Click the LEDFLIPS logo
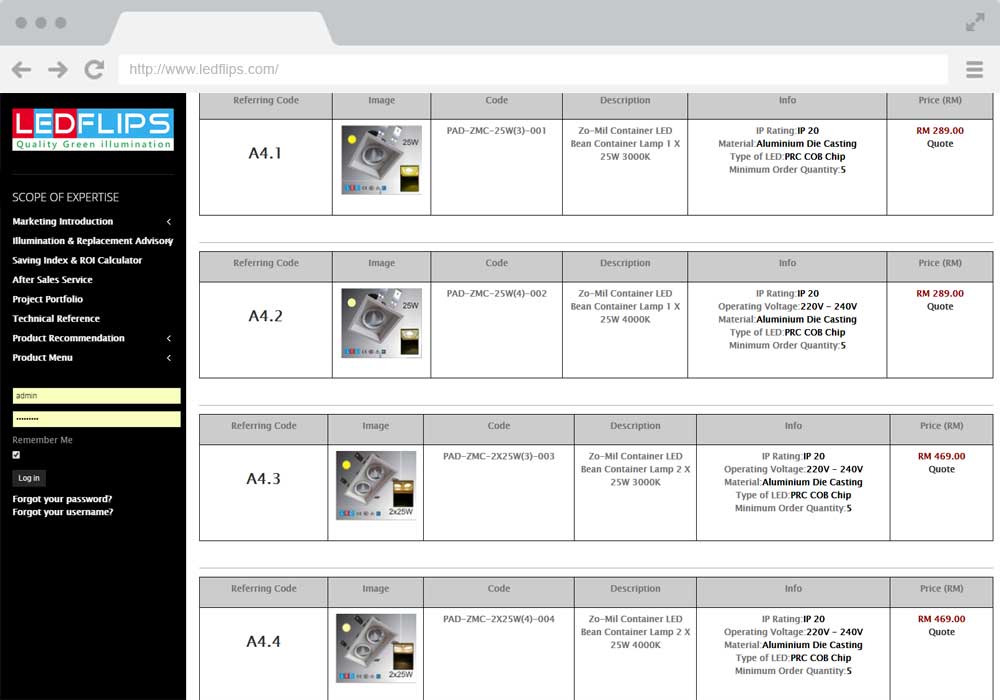The height and width of the screenshot is (700, 1000). click(x=93, y=129)
